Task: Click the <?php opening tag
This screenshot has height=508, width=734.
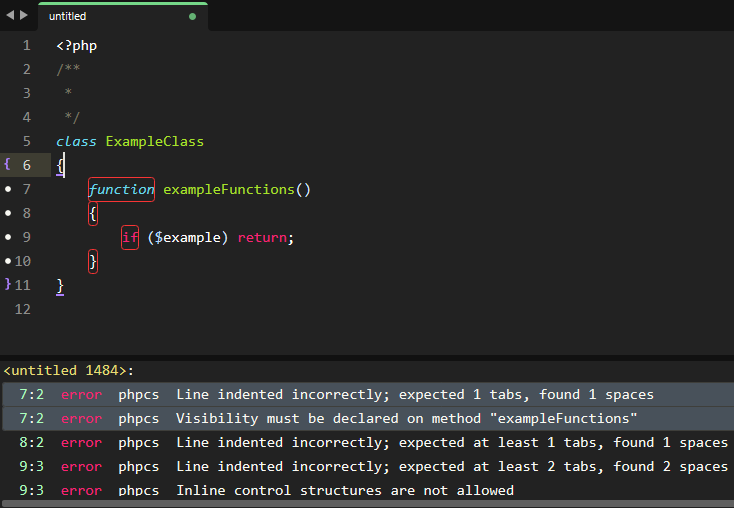Action: click(77, 45)
